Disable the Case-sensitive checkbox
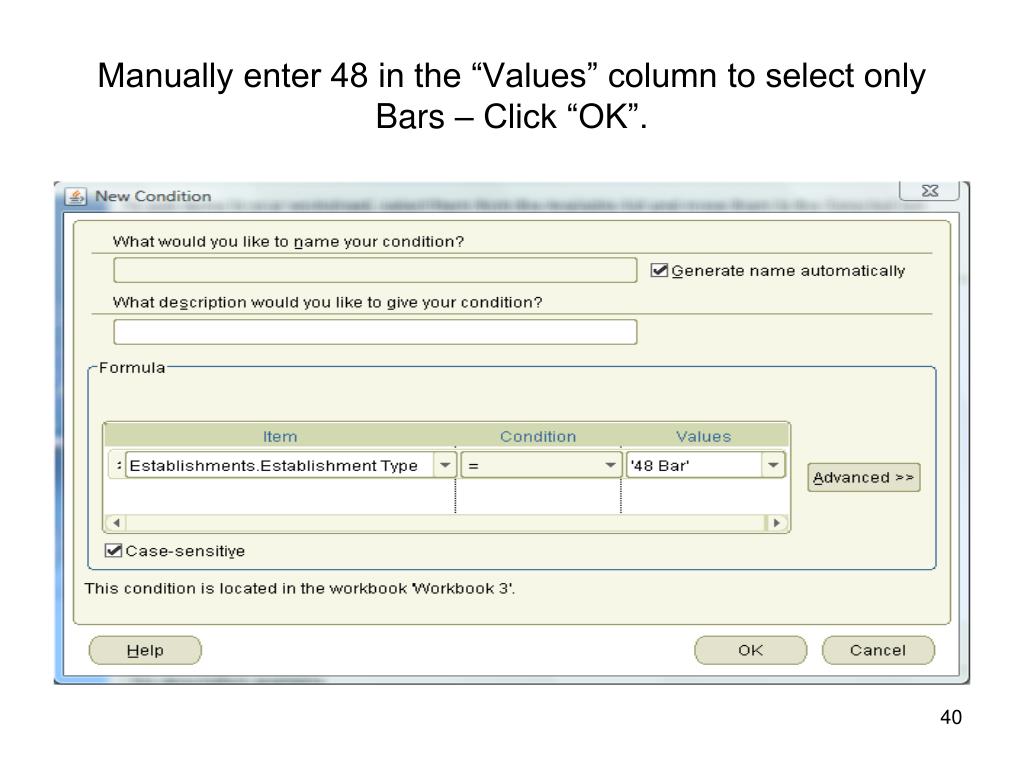1024x768 pixels. tap(114, 550)
